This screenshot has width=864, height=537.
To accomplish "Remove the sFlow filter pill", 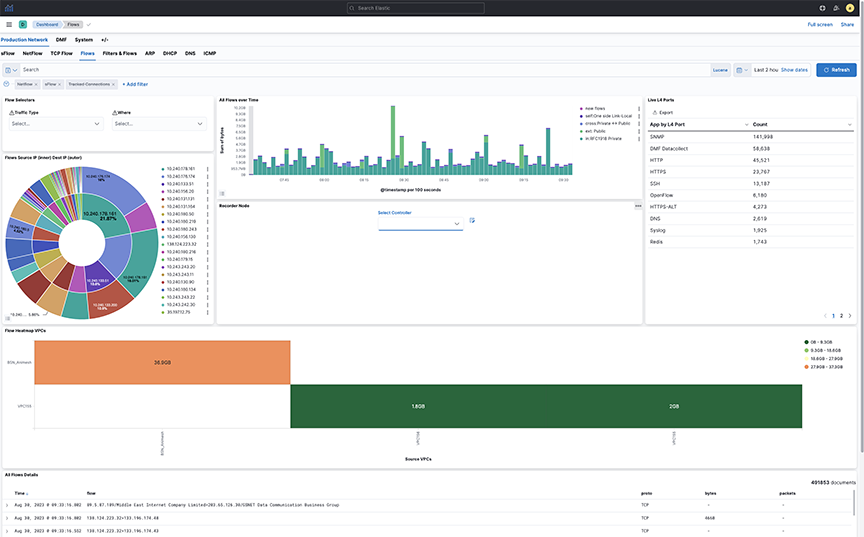I will 60,84.
